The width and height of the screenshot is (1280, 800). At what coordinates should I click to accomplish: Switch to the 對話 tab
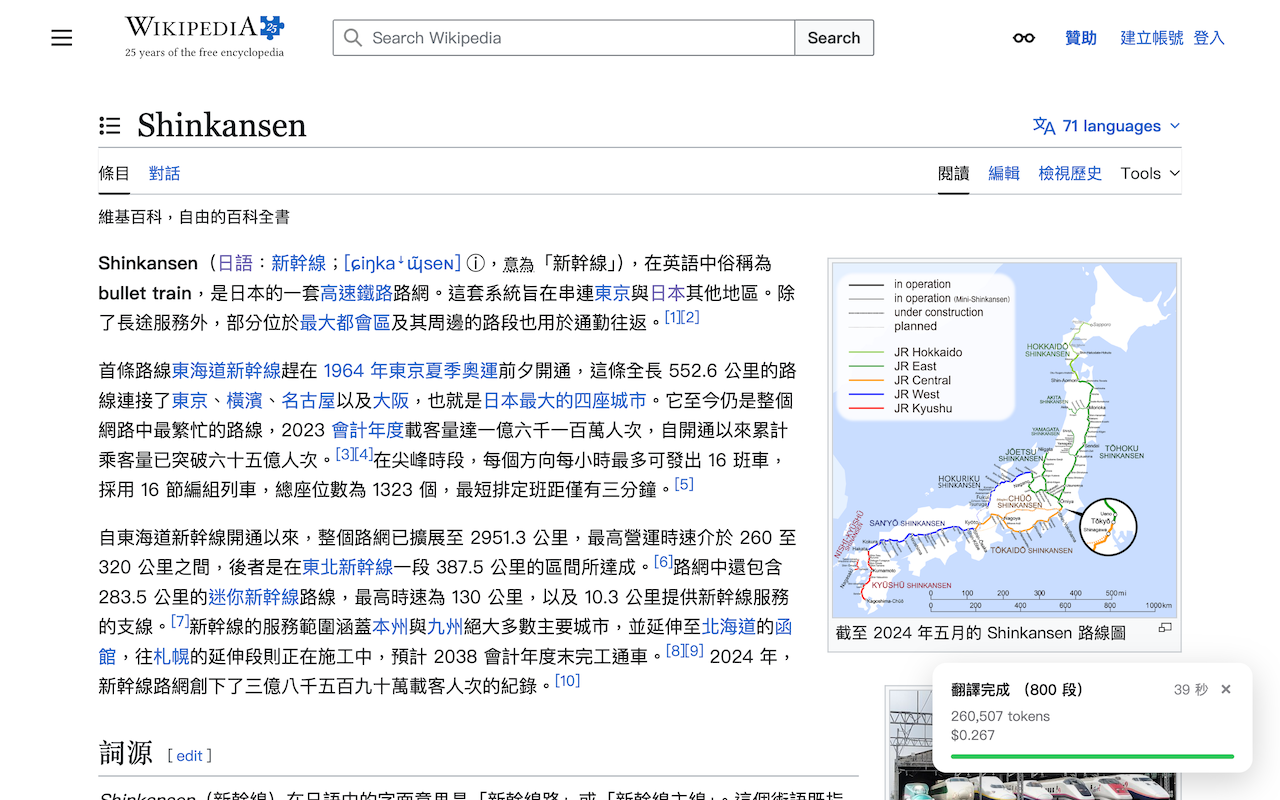coord(165,173)
